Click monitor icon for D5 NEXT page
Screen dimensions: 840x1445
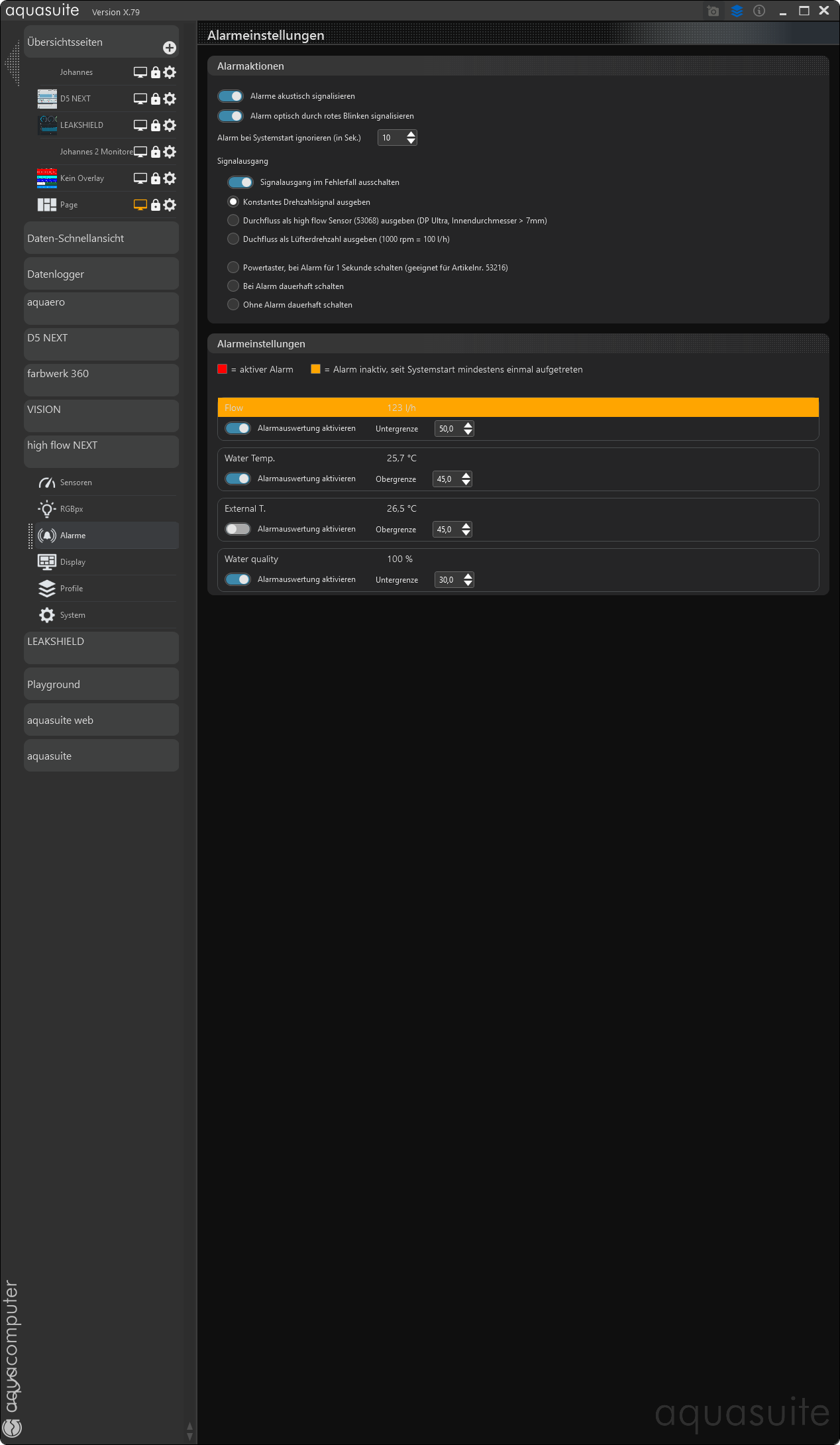pyautogui.click(x=140, y=99)
